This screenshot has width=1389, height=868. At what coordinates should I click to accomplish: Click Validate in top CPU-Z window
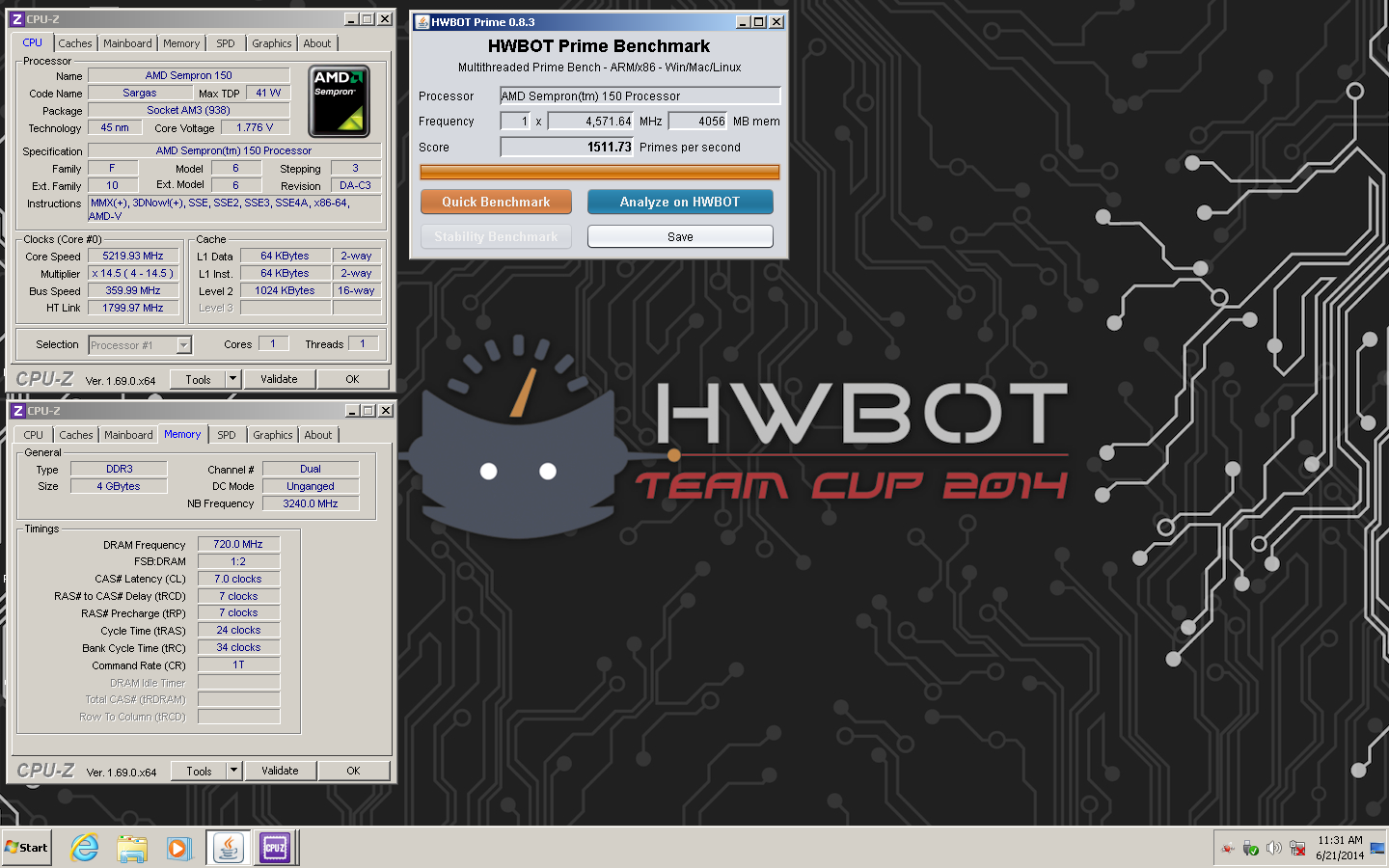pos(279,379)
